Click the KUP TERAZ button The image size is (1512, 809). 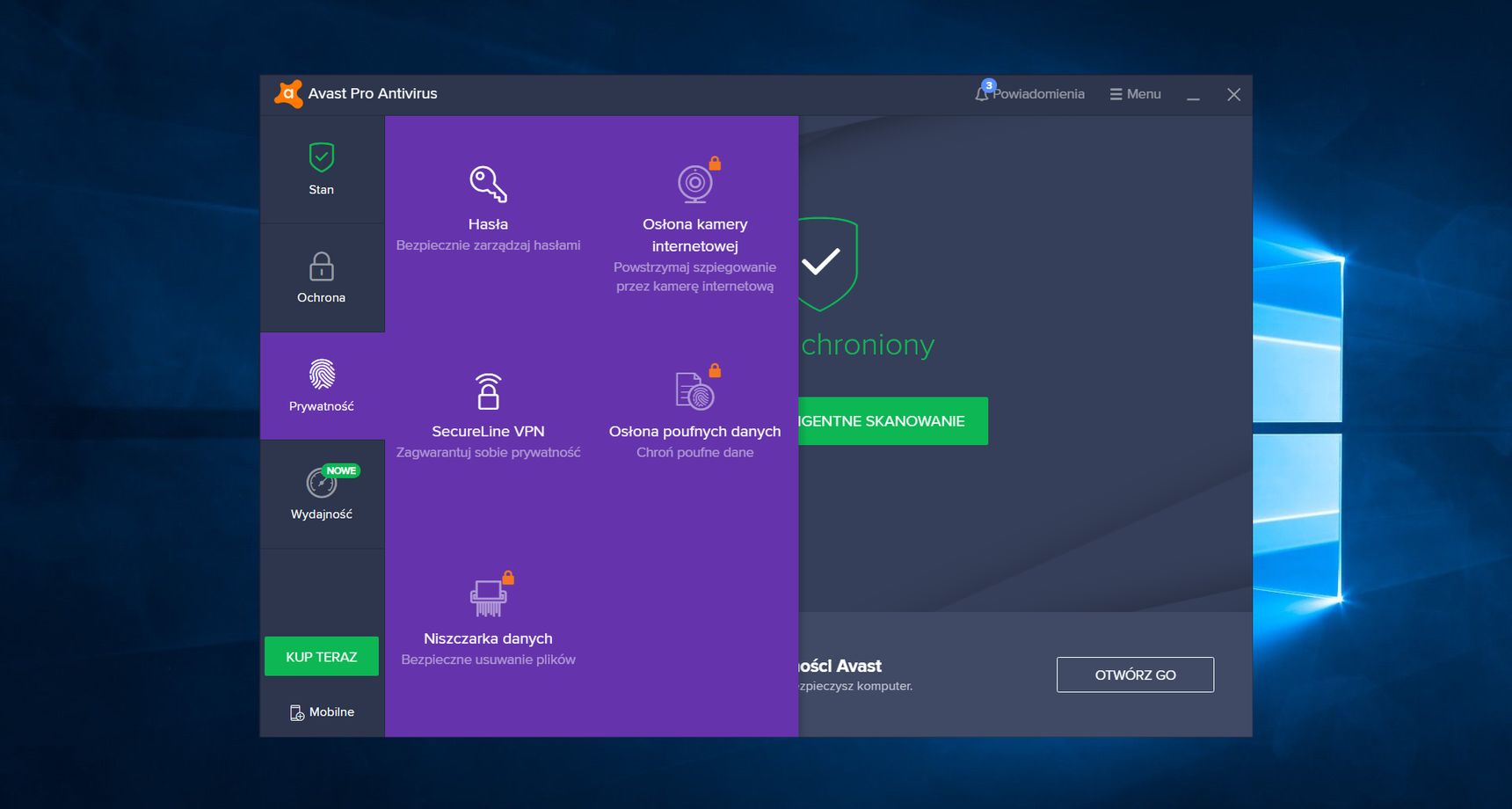click(x=322, y=657)
